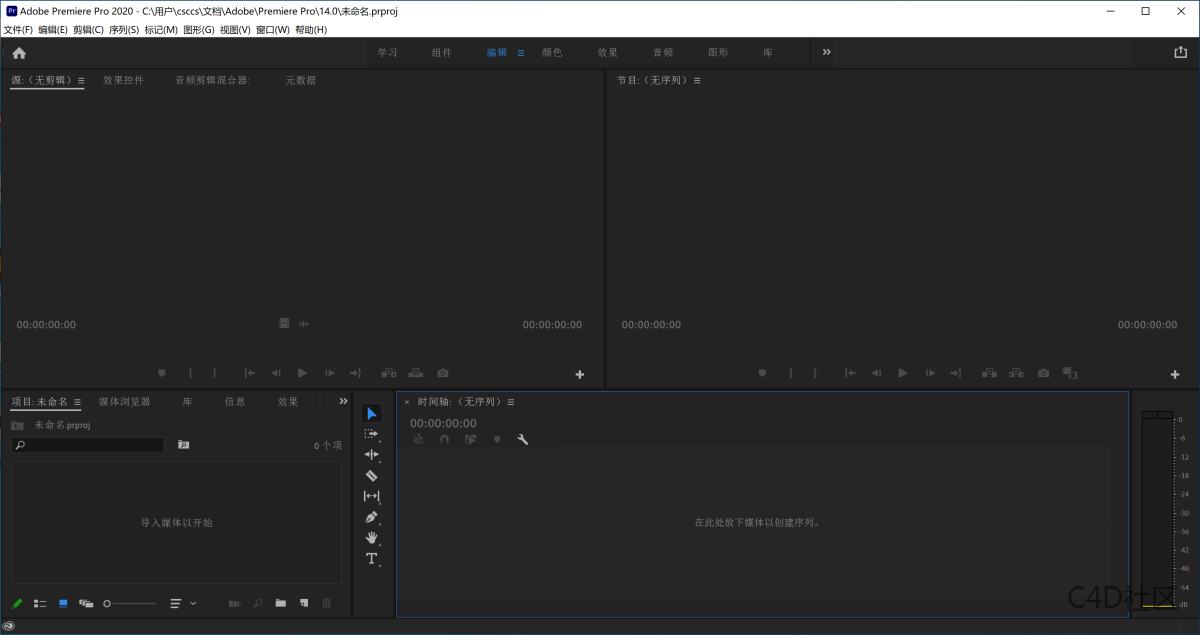Click Source monitor Drag Audio Only icon

click(x=304, y=323)
